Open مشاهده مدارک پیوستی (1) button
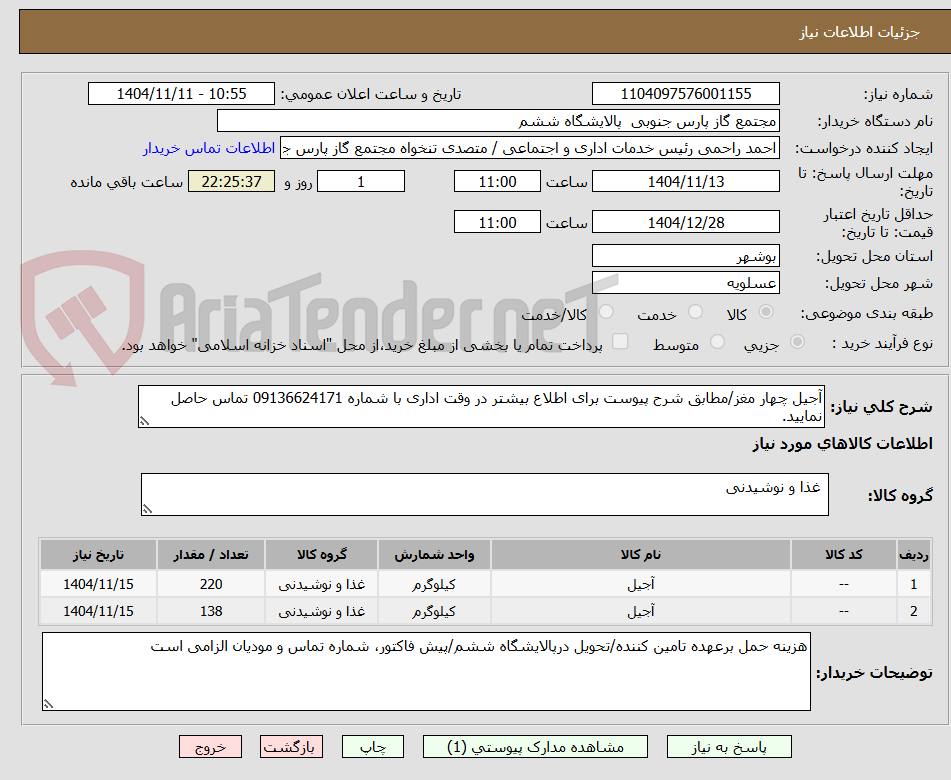This screenshot has width=951, height=780. (x=535, y=747)
